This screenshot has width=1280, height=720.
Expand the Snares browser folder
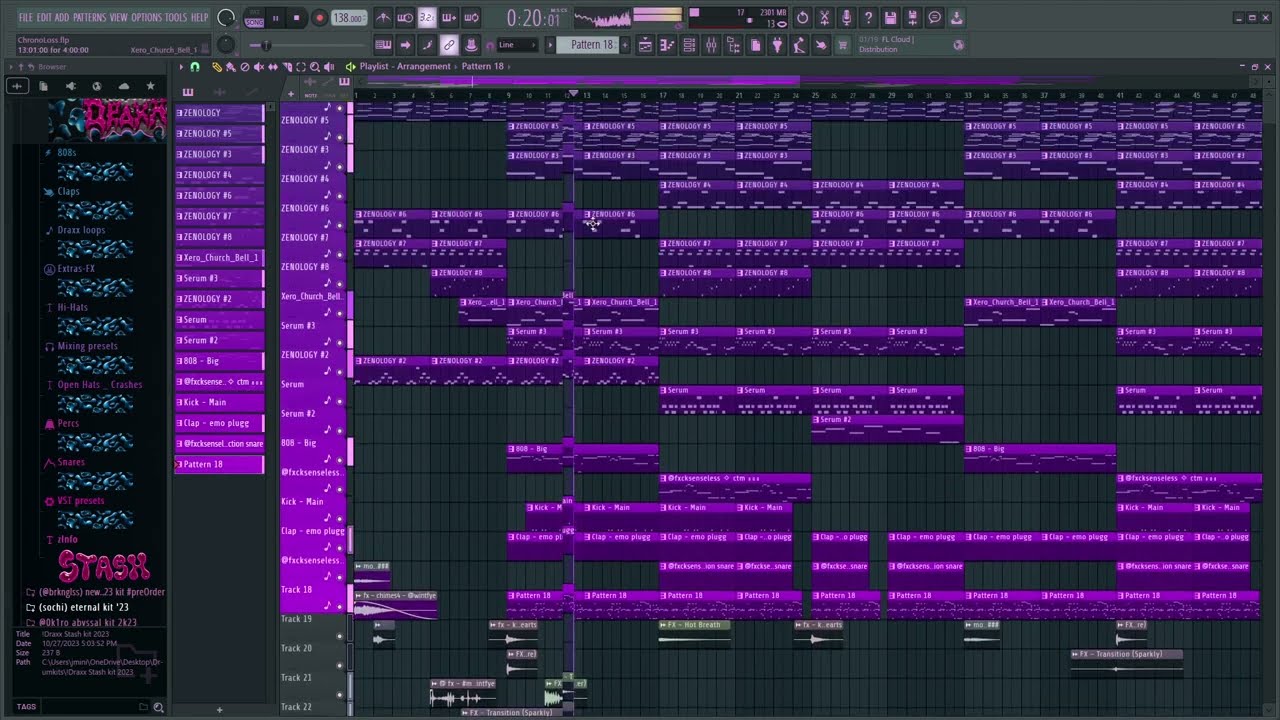pos(71,463)
